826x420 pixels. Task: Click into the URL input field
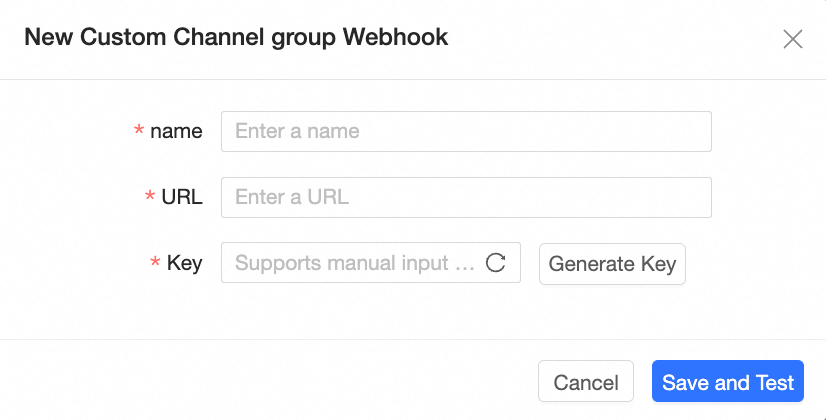(x=465, y=197)
